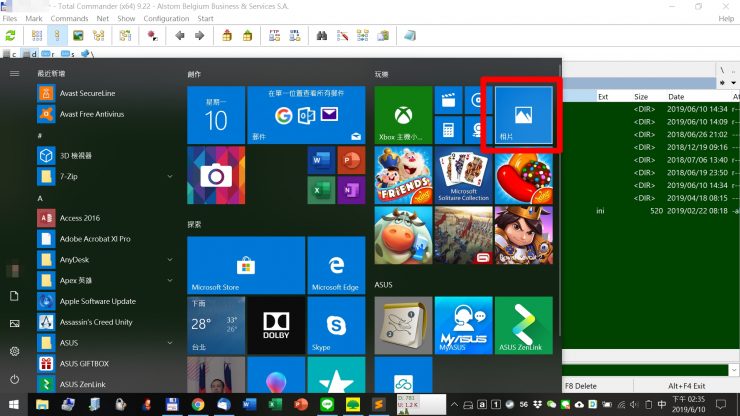Screen dimensions: 740x416
Task: Open the weather tile showing 28°
Action: [215, 324]
